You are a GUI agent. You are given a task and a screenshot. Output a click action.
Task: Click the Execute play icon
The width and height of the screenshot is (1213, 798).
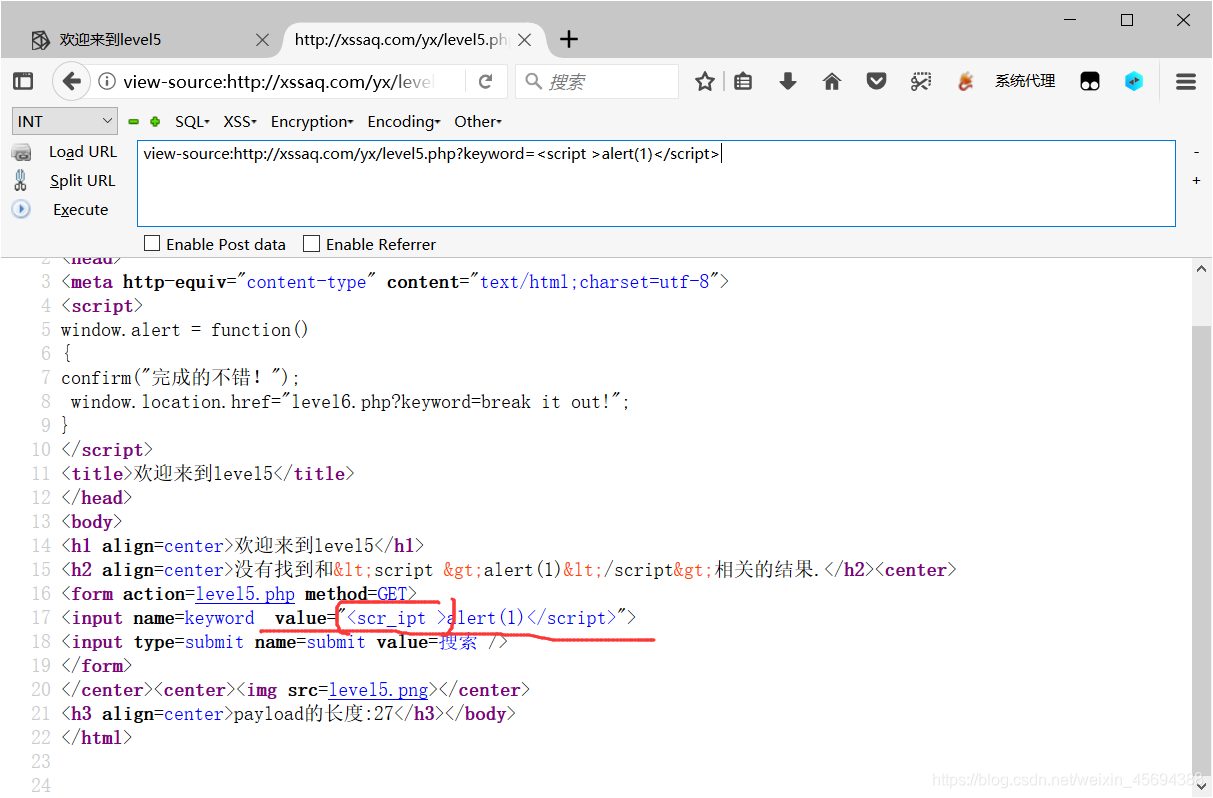pos(21,209)
